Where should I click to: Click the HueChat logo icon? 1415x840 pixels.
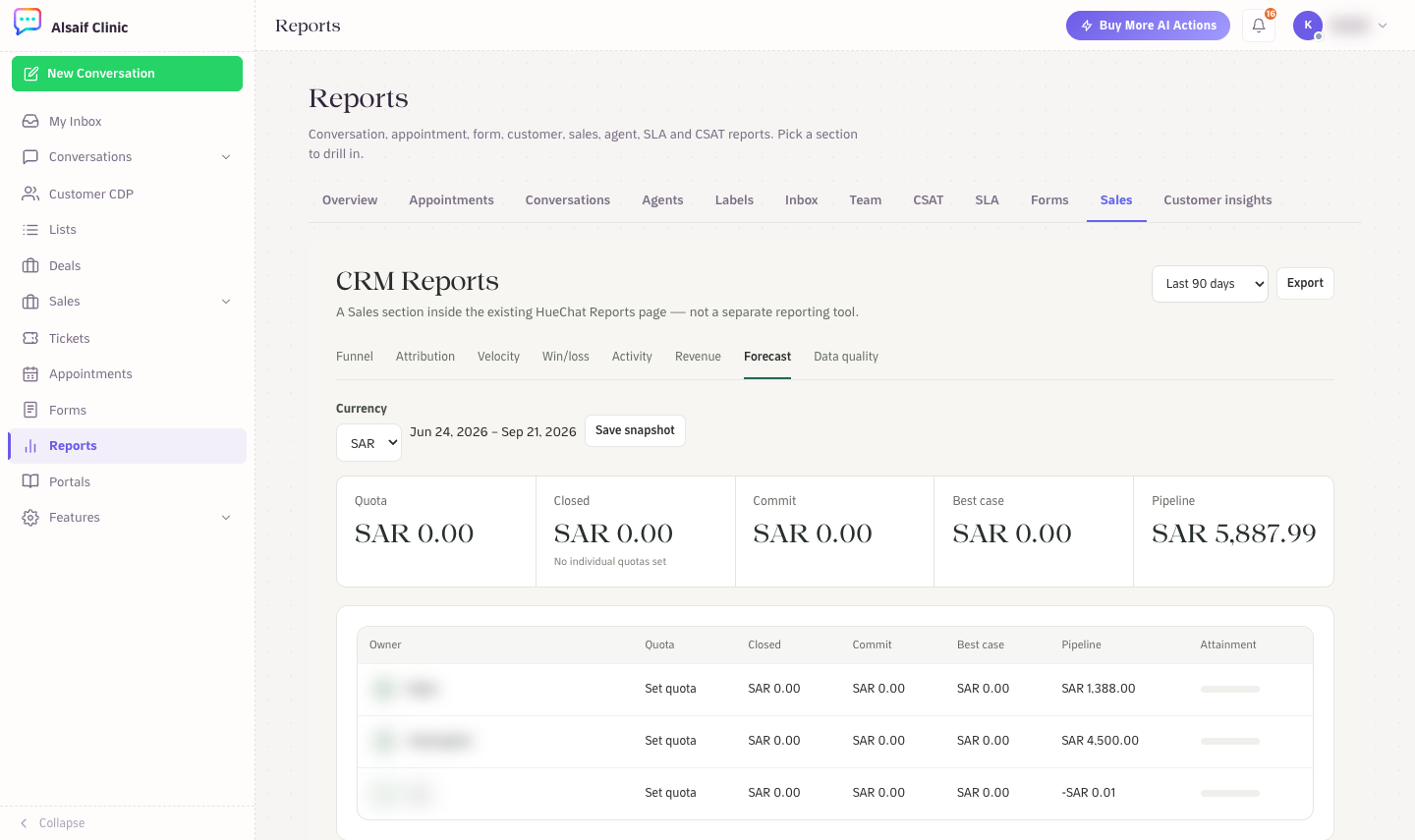(x=28, y=22)
